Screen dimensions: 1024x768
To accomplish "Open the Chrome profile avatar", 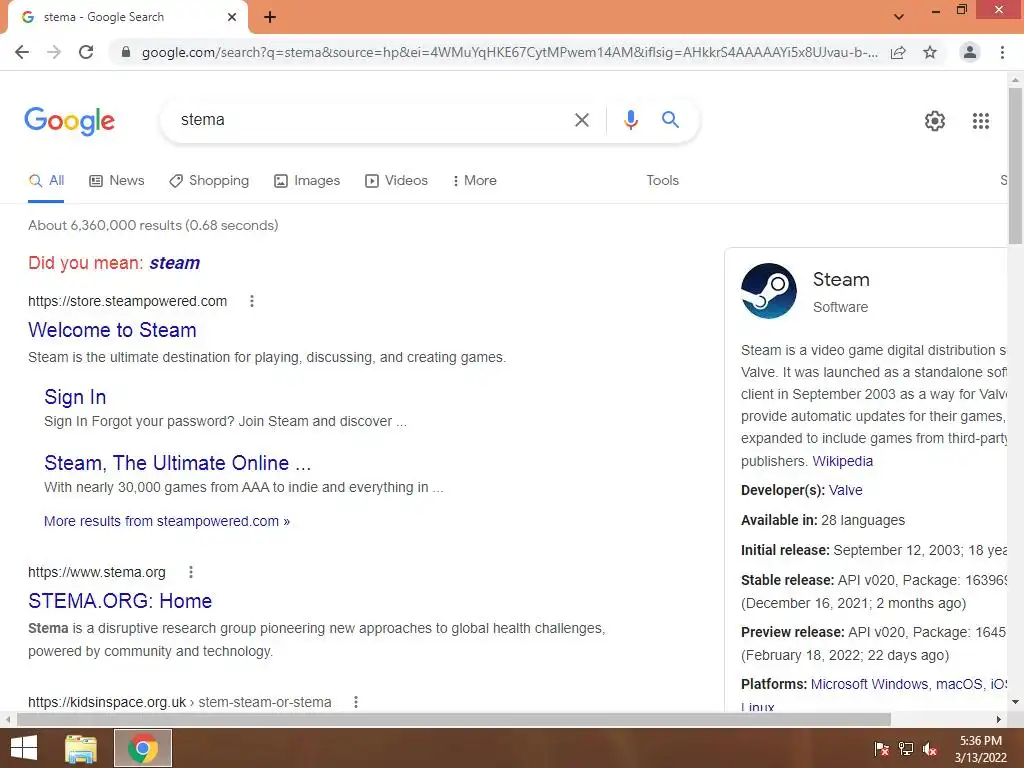I will [970, 52].
